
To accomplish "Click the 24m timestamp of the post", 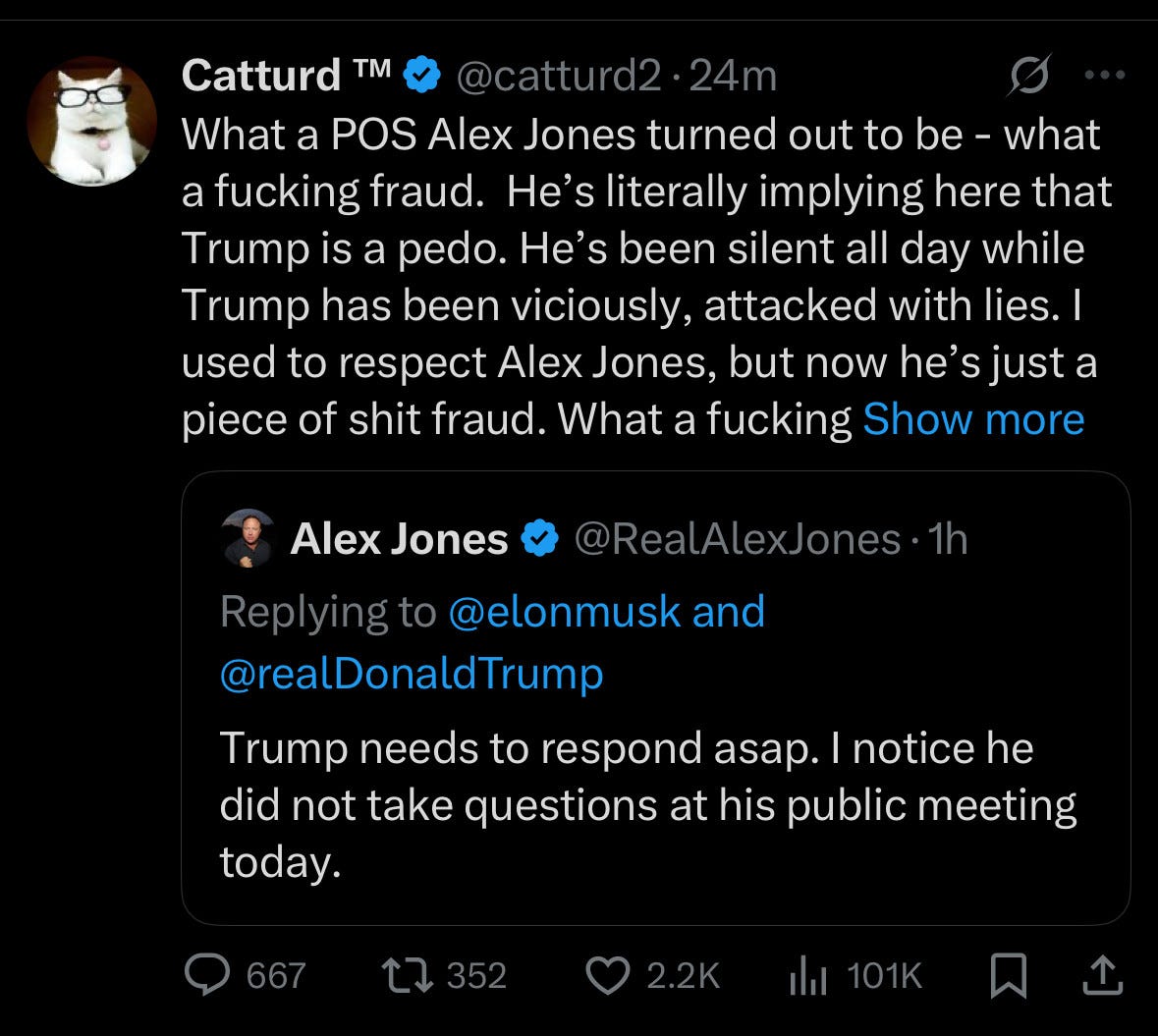I will point(733,76).
